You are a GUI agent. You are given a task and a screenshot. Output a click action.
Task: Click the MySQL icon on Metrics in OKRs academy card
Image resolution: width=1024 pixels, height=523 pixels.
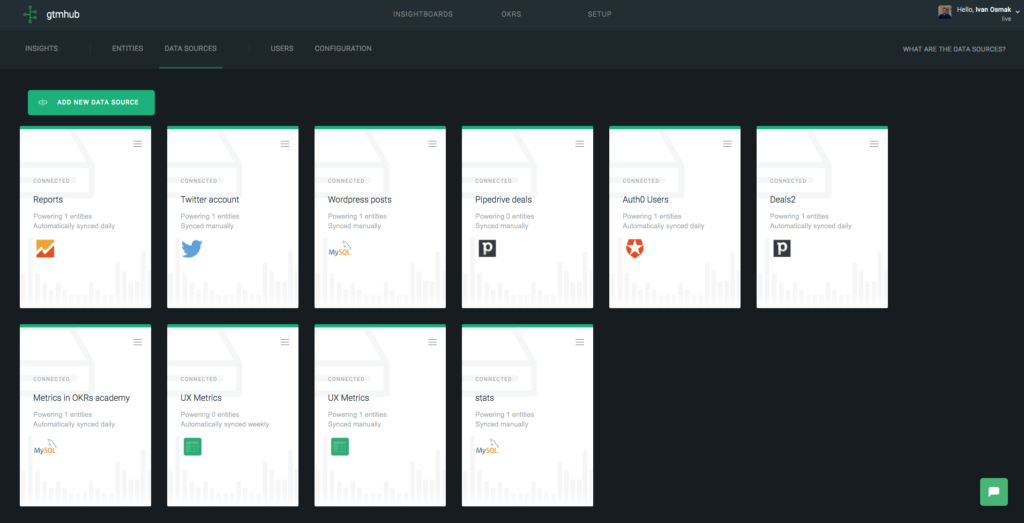click(46, 447)
